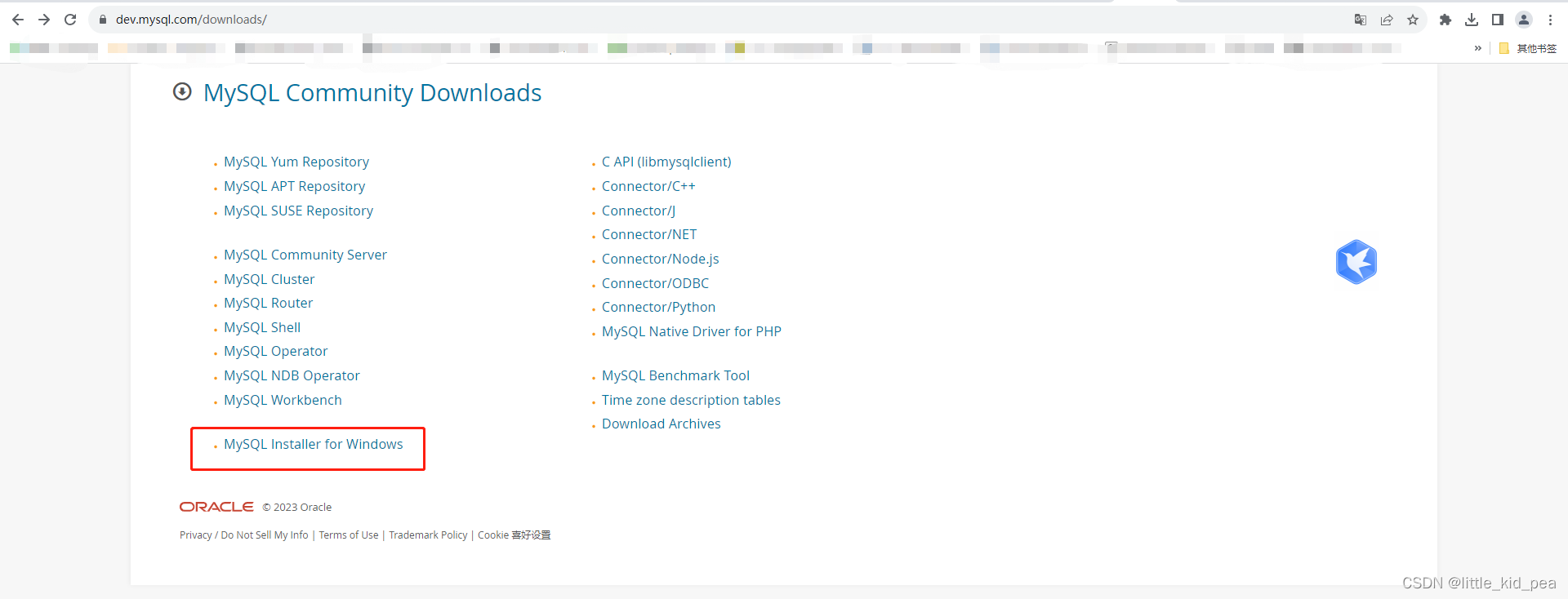Click the blue bird floating widget
Viewport: 1568px width, 599px height.
pyautogui.click(x=1356, y=262)
